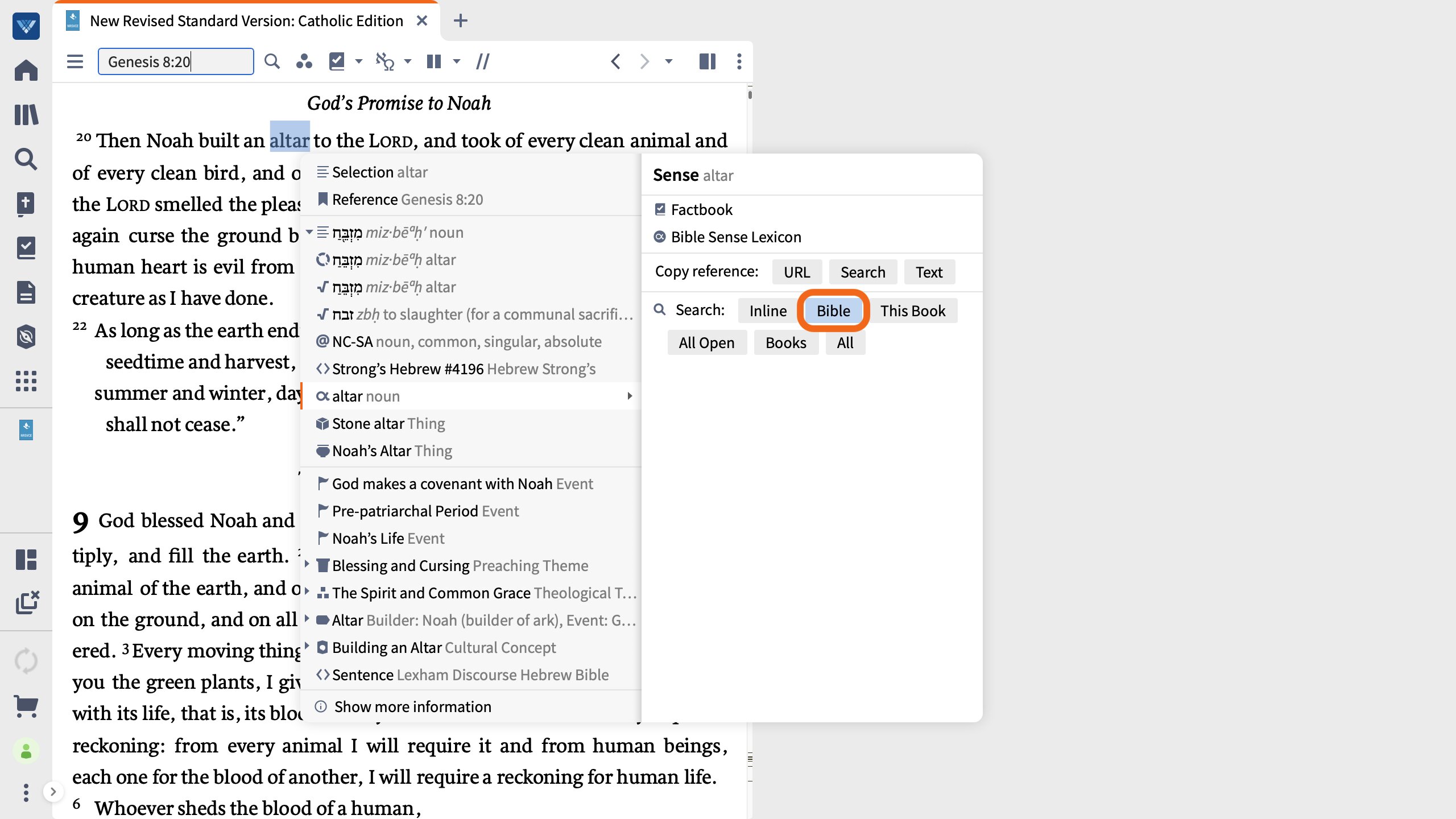Select Noah's Altar Thing entry

(x=471, y=451)
